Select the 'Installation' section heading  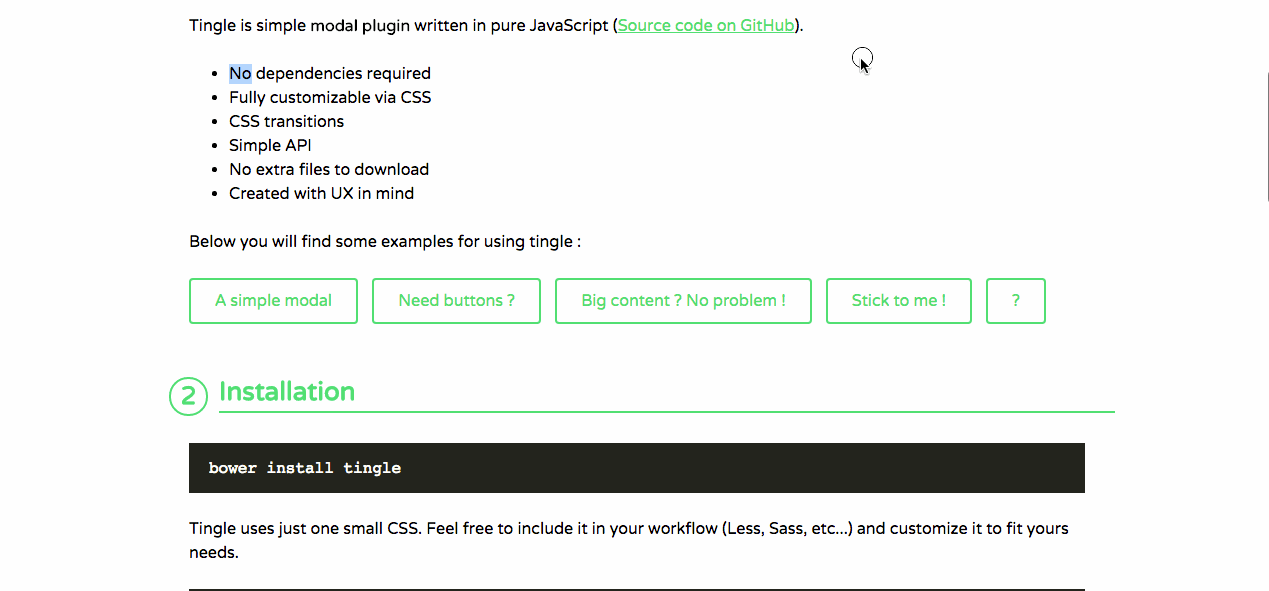pos(287,391)
